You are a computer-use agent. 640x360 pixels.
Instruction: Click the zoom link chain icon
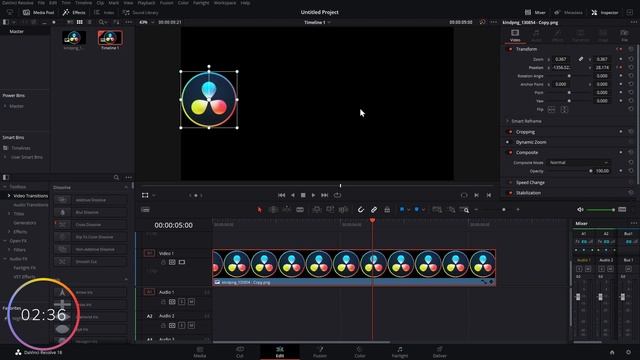tap(581, 59)
